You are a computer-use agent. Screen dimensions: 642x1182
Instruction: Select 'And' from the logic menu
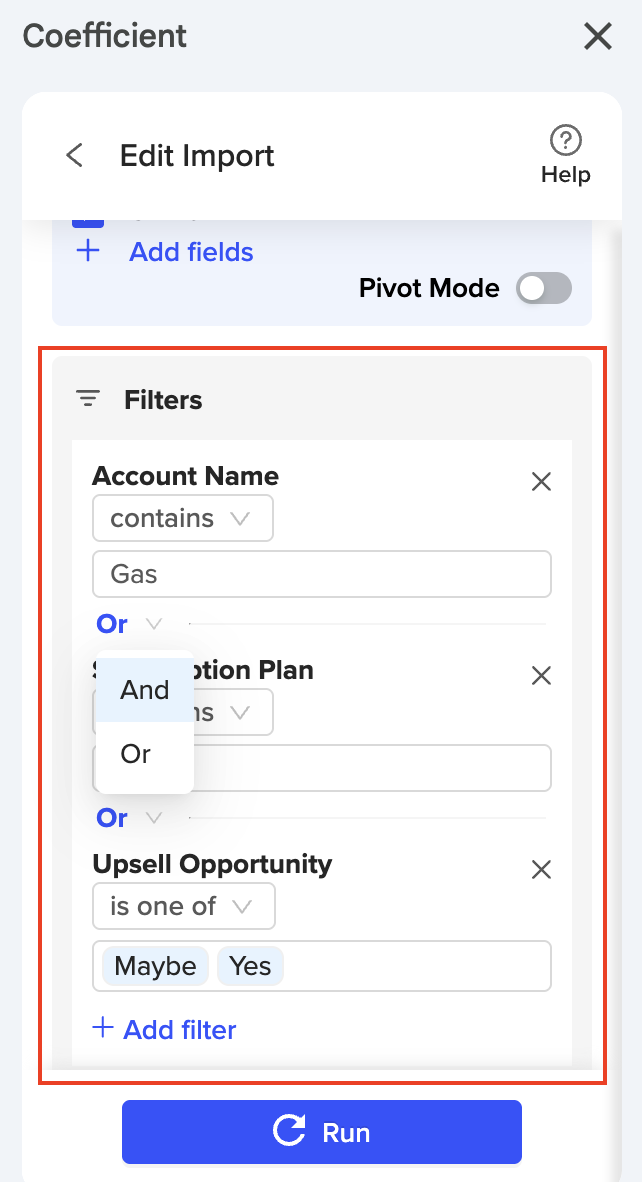[x=145, y=690]
